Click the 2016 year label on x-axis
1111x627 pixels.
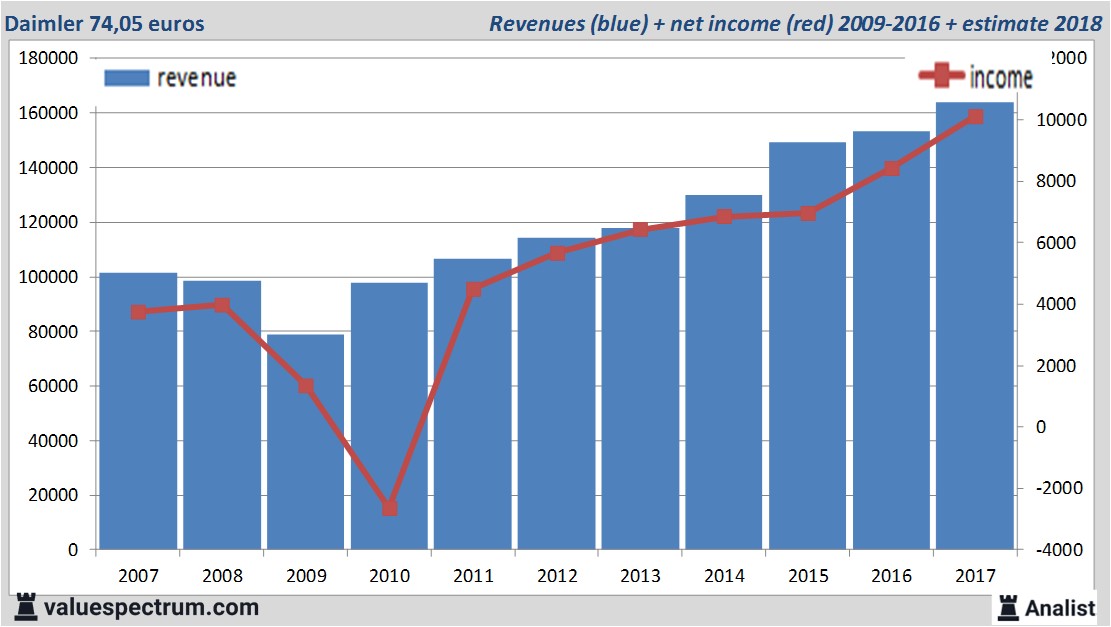891,575
